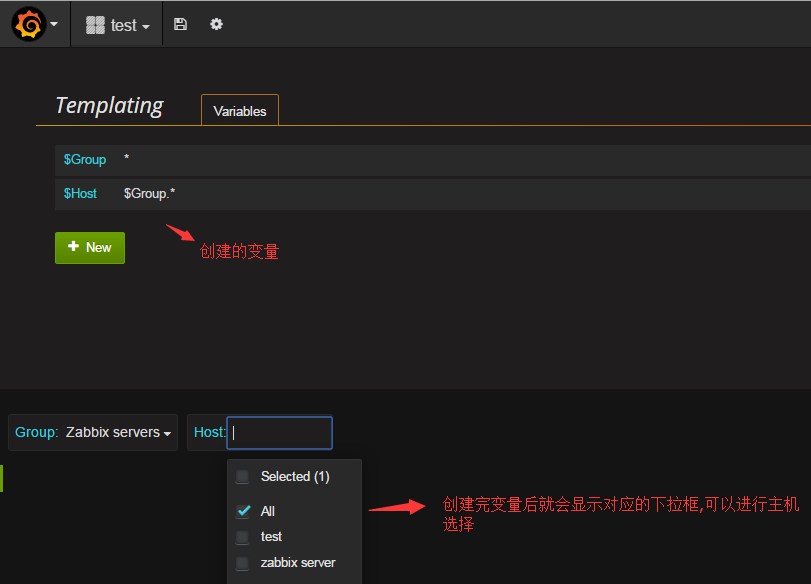This screenshot has height=584, width=811.
Task: Click the Templating heading
Action: click(x=109, y=106)
